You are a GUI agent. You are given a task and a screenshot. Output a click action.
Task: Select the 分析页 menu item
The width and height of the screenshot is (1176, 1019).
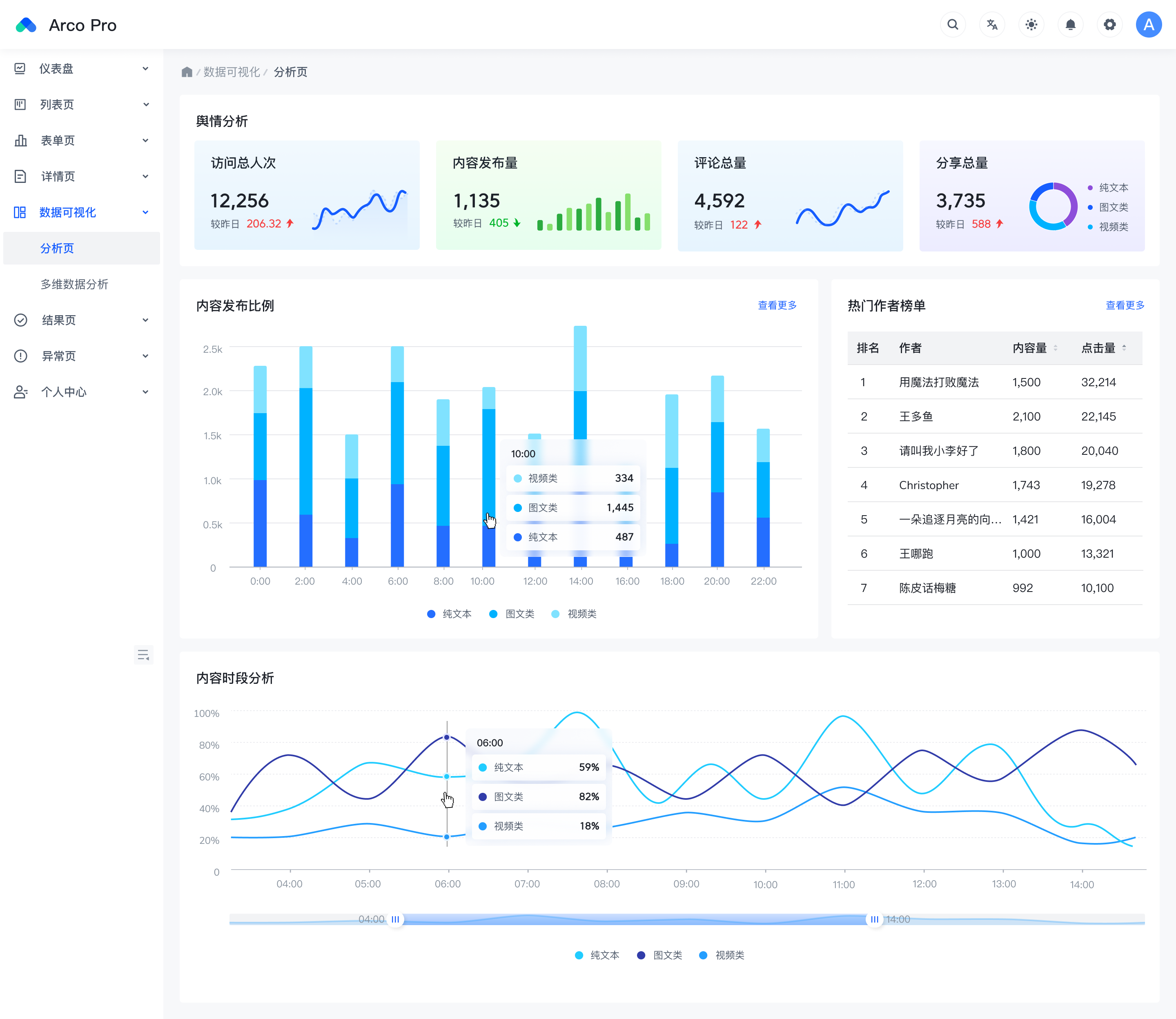(x=58, y=249)
